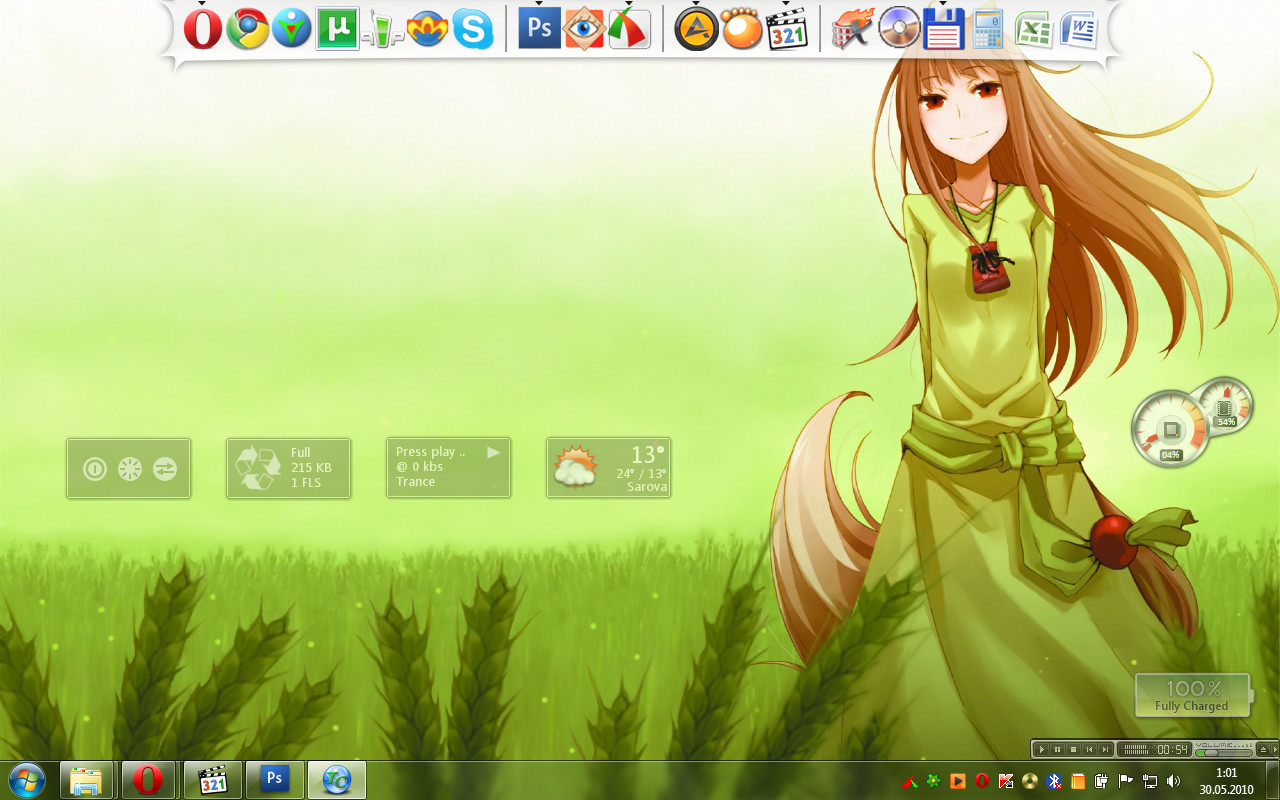Click the 00:54 time display in mini player

click(1172, 749)
